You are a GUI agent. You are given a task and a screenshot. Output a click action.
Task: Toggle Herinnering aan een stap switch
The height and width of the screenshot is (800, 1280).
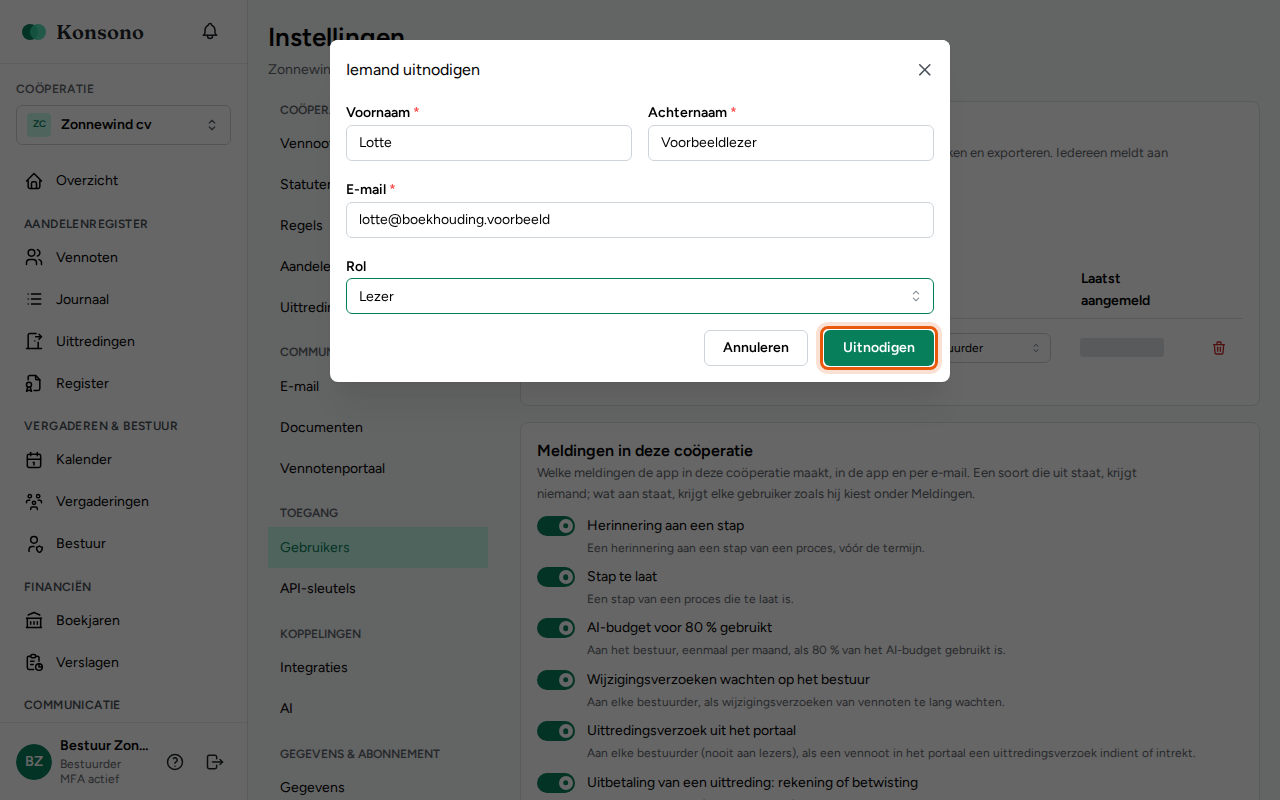coord(556,526)
